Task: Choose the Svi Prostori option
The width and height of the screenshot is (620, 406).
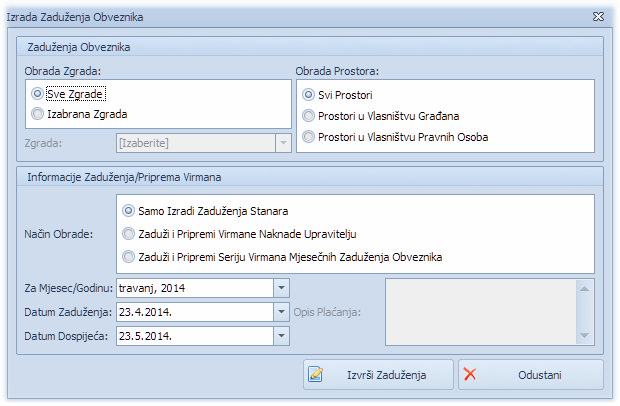Action: [308, 94]
